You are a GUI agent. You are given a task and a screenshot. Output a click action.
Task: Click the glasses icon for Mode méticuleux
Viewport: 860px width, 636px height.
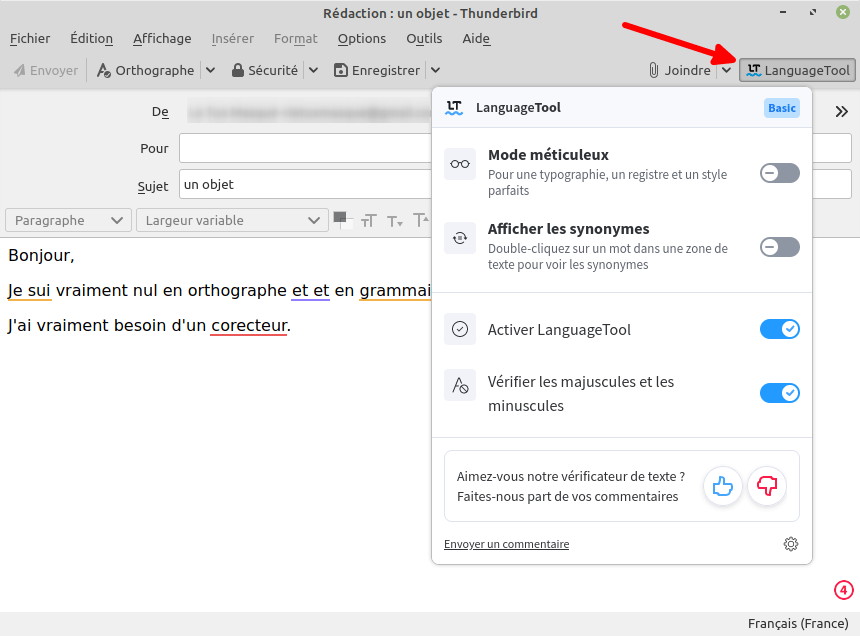point(460,164)
